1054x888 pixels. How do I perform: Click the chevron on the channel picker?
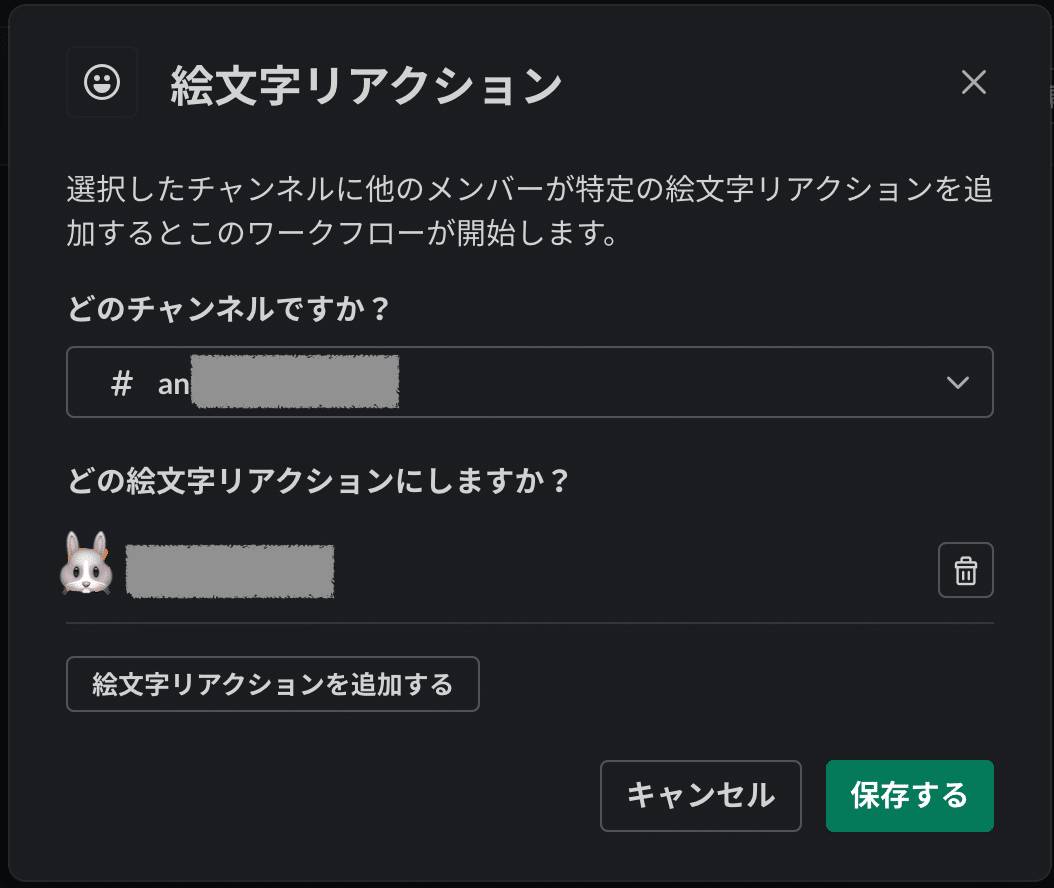coord(958,382)
